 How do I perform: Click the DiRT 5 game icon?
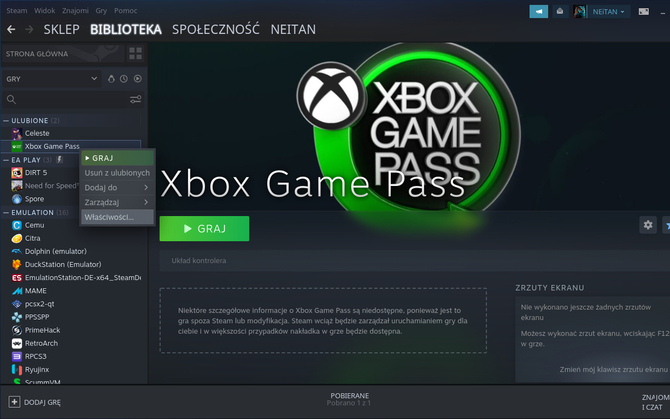click(17, 173)
